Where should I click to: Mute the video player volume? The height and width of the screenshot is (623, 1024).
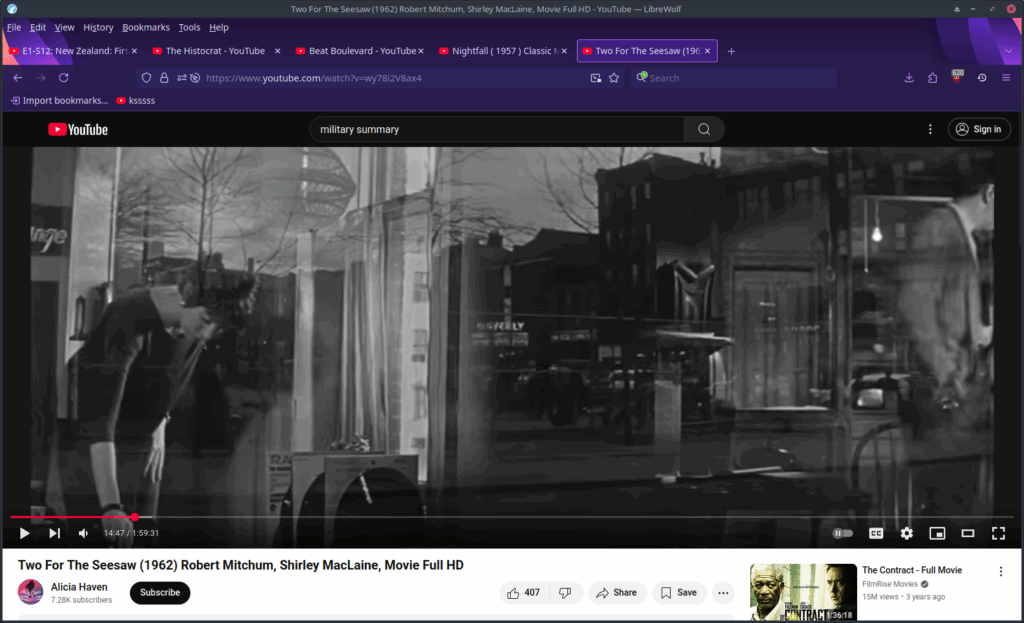(x=84, y=534)
